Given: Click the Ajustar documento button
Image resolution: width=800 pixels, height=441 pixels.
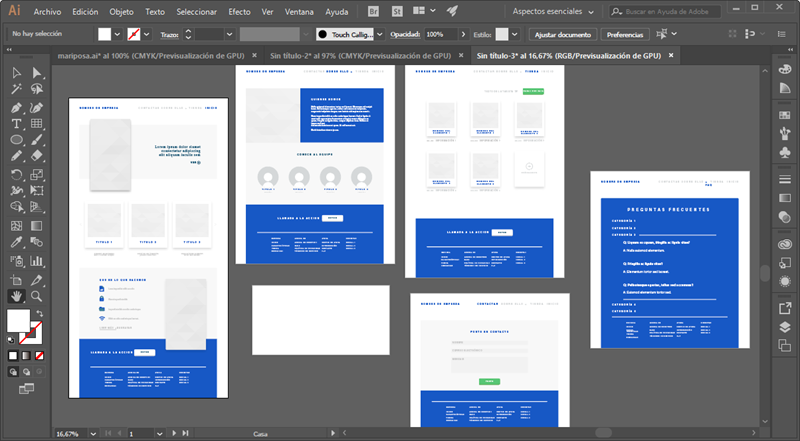Looking at the screenshot, I should 563,34.
